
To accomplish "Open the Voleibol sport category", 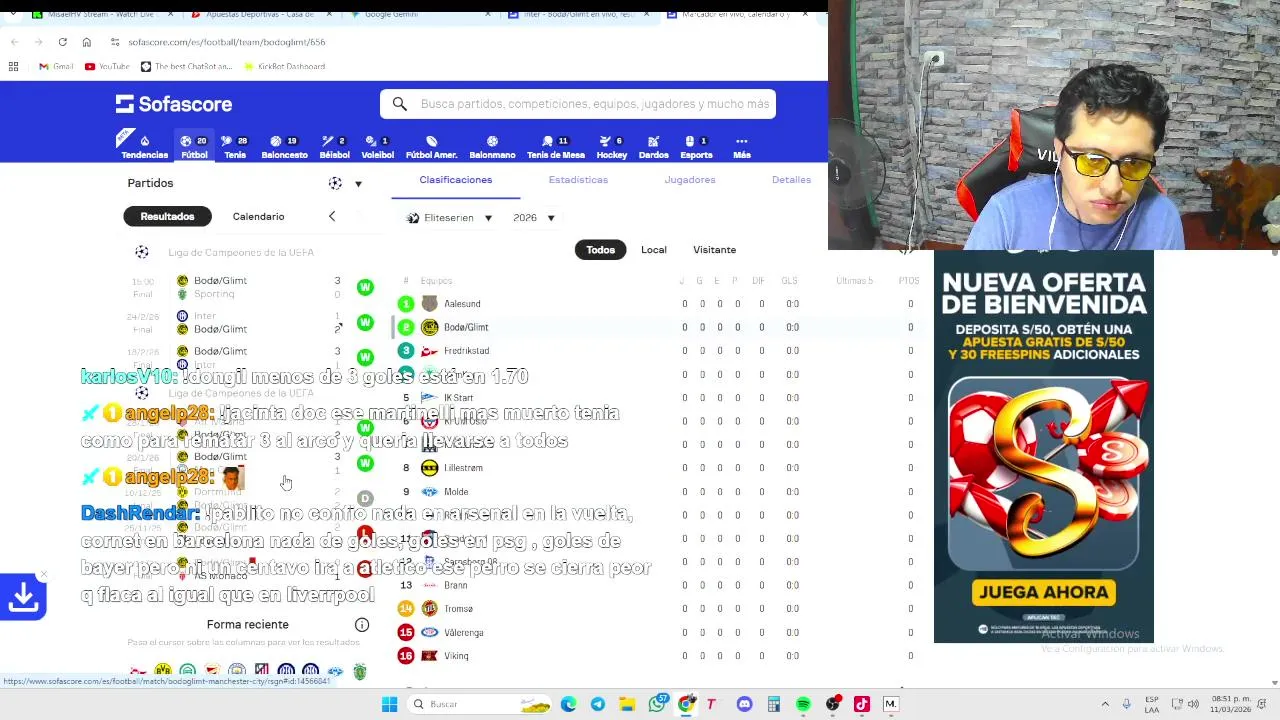I will tap(377, 147).
